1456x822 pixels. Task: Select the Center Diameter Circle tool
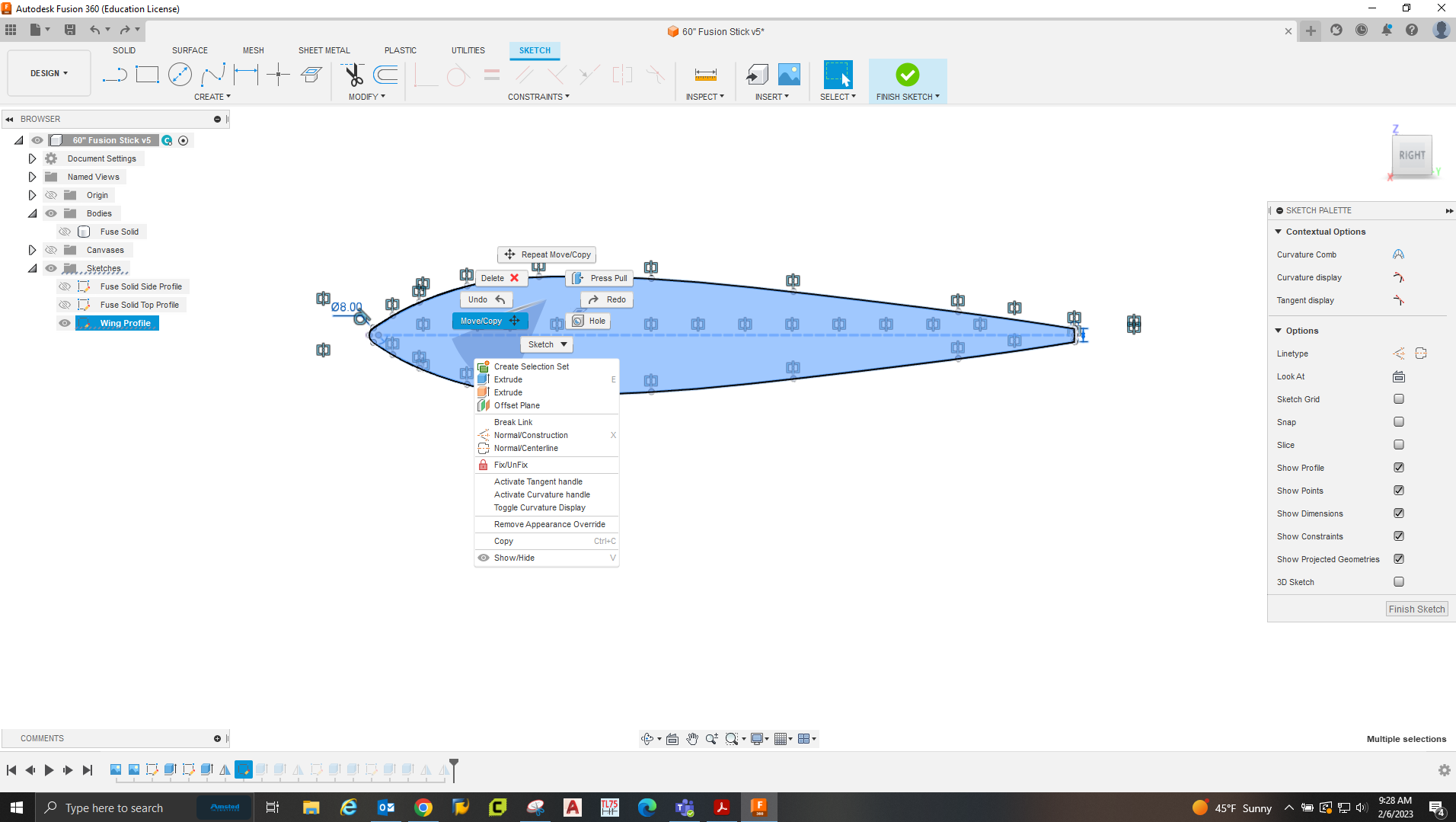[180, 75]
